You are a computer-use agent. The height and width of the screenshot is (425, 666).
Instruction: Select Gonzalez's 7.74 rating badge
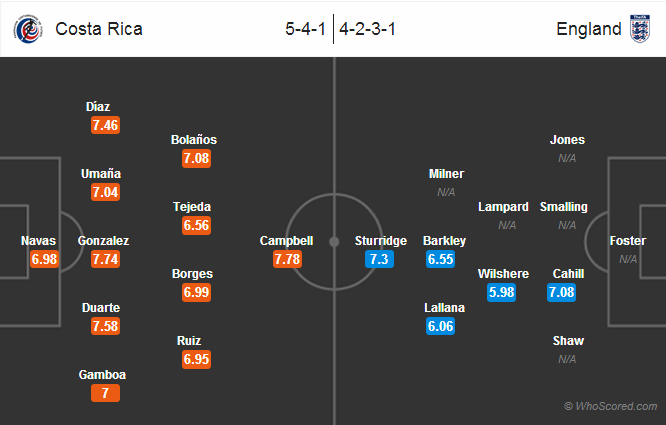pos(105,259)
